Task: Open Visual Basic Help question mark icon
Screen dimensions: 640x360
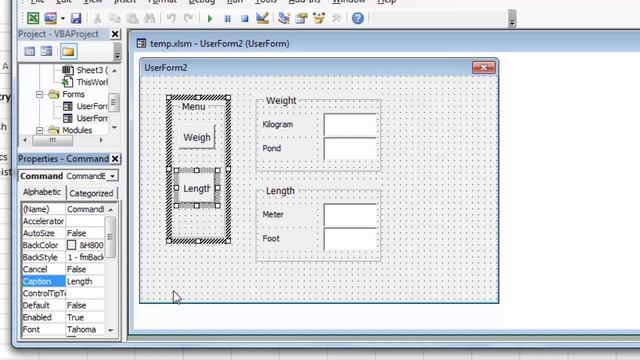Action: (358, 18)
